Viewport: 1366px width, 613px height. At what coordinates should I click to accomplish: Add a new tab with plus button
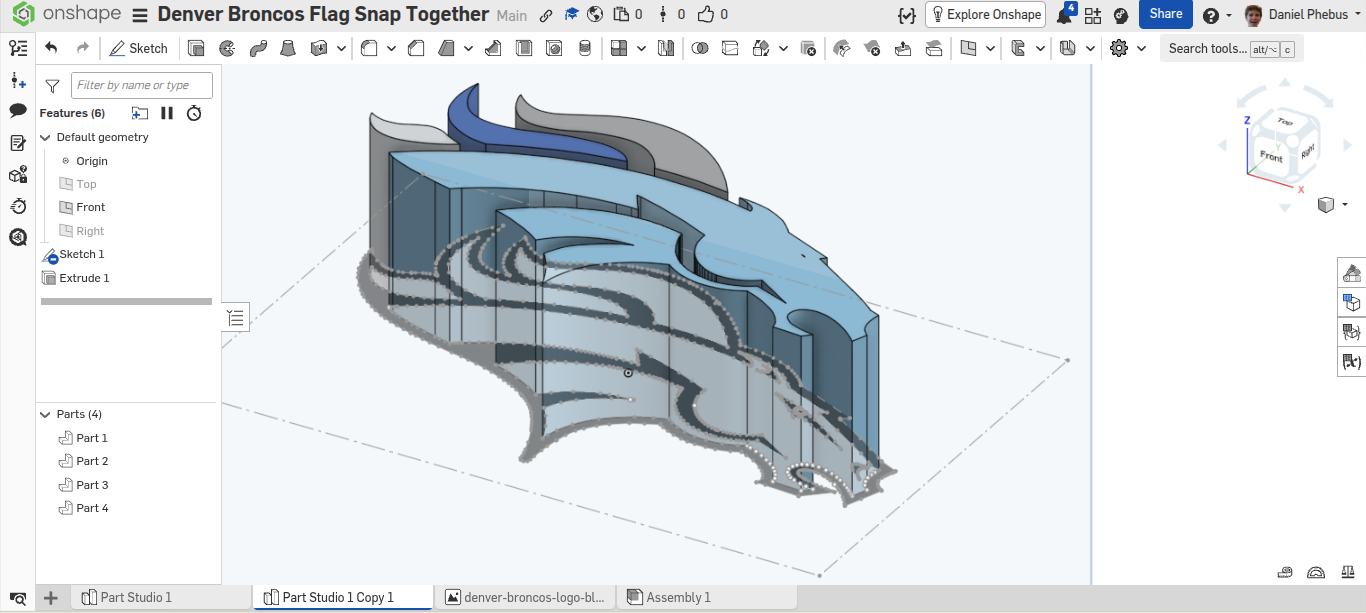tap(51, 598)
